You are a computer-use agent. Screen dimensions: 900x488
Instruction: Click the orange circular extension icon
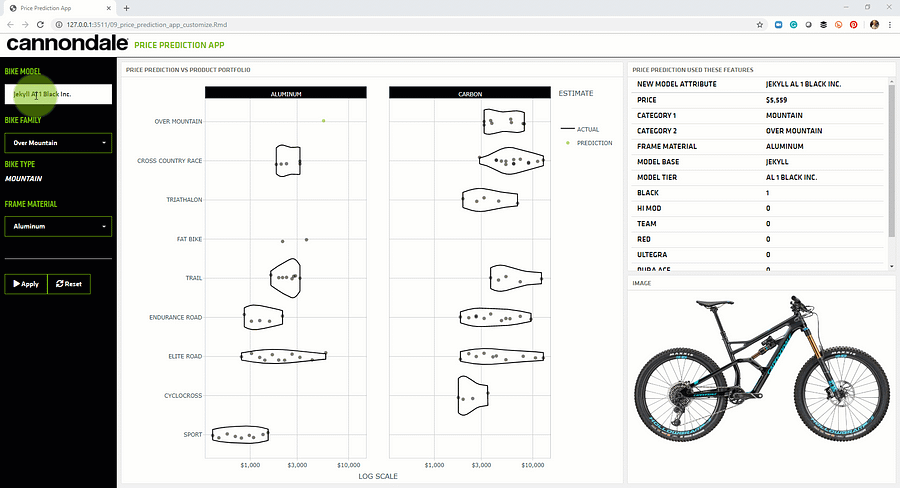point(839,25)
